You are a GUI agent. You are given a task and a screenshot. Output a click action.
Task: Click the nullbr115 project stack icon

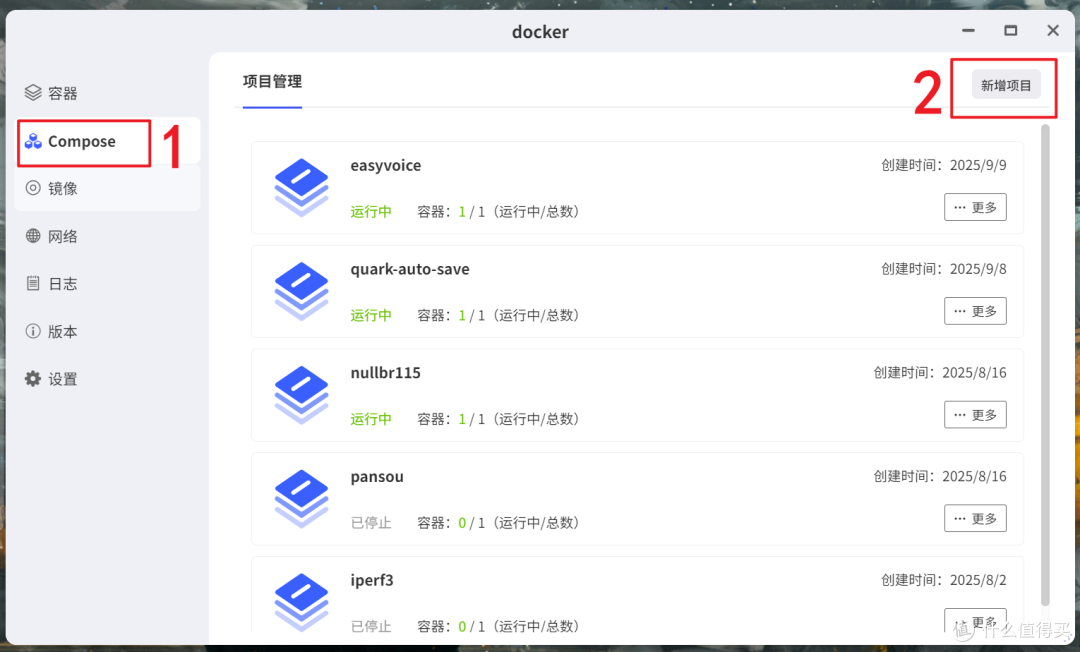pos(302,395)
